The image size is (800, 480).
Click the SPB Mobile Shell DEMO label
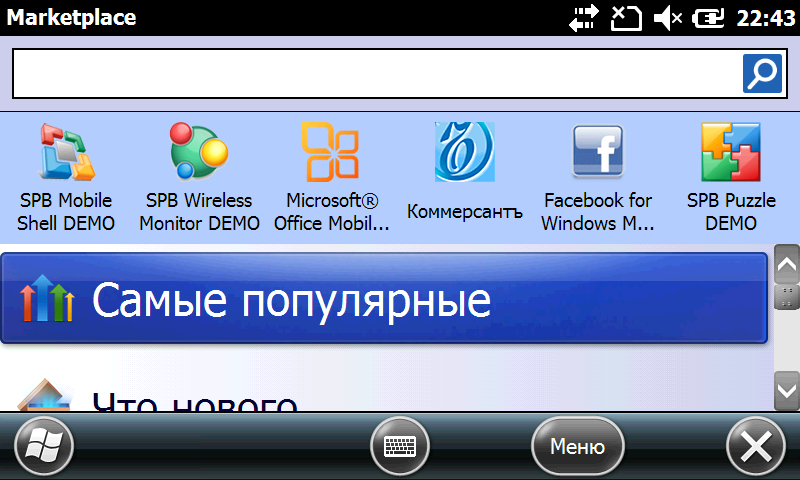pyautogui.click(x=66, y=212)
